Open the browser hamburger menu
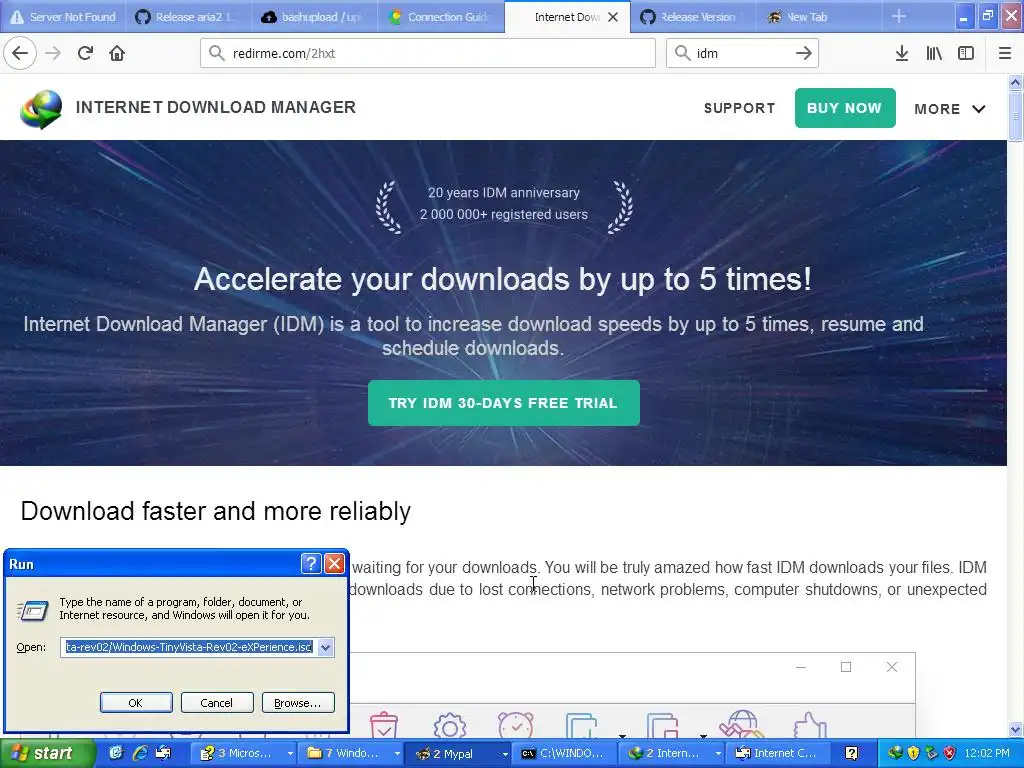The width and height of the screenshot is (1024, 768). point(1005,53)
